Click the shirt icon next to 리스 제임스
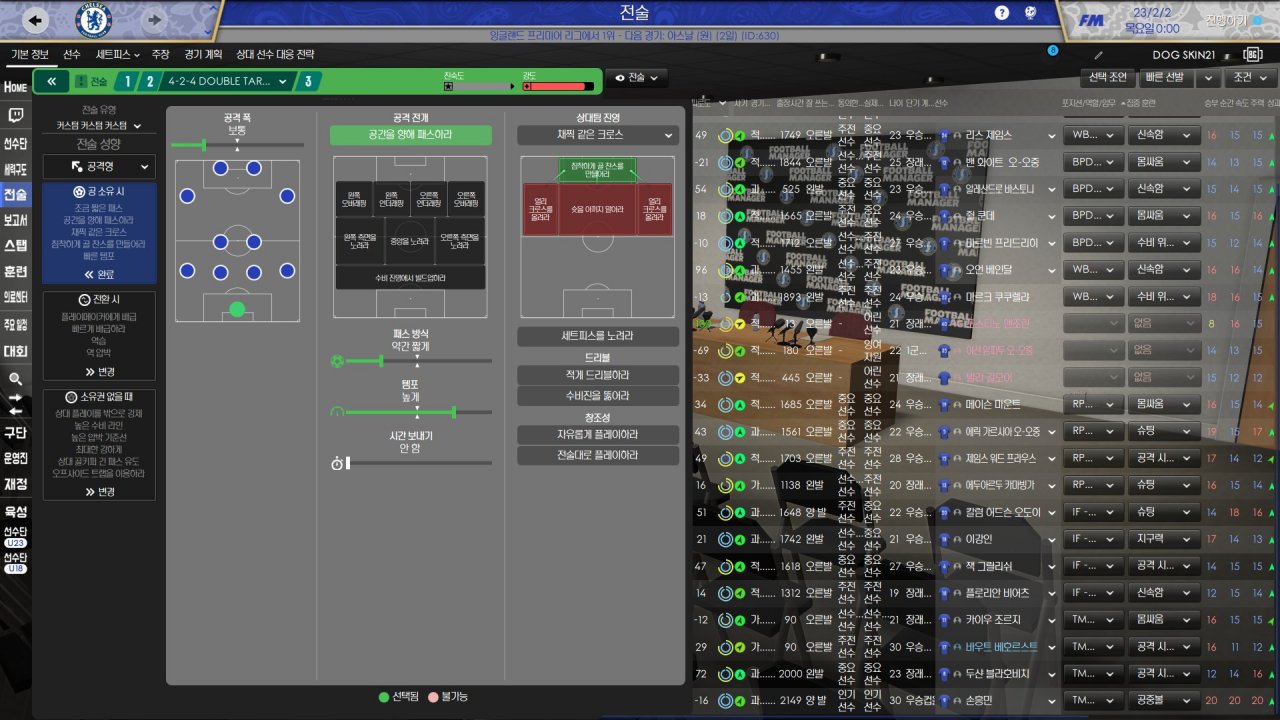Viewport: 1280px width, 720px height. coord(945,135)
